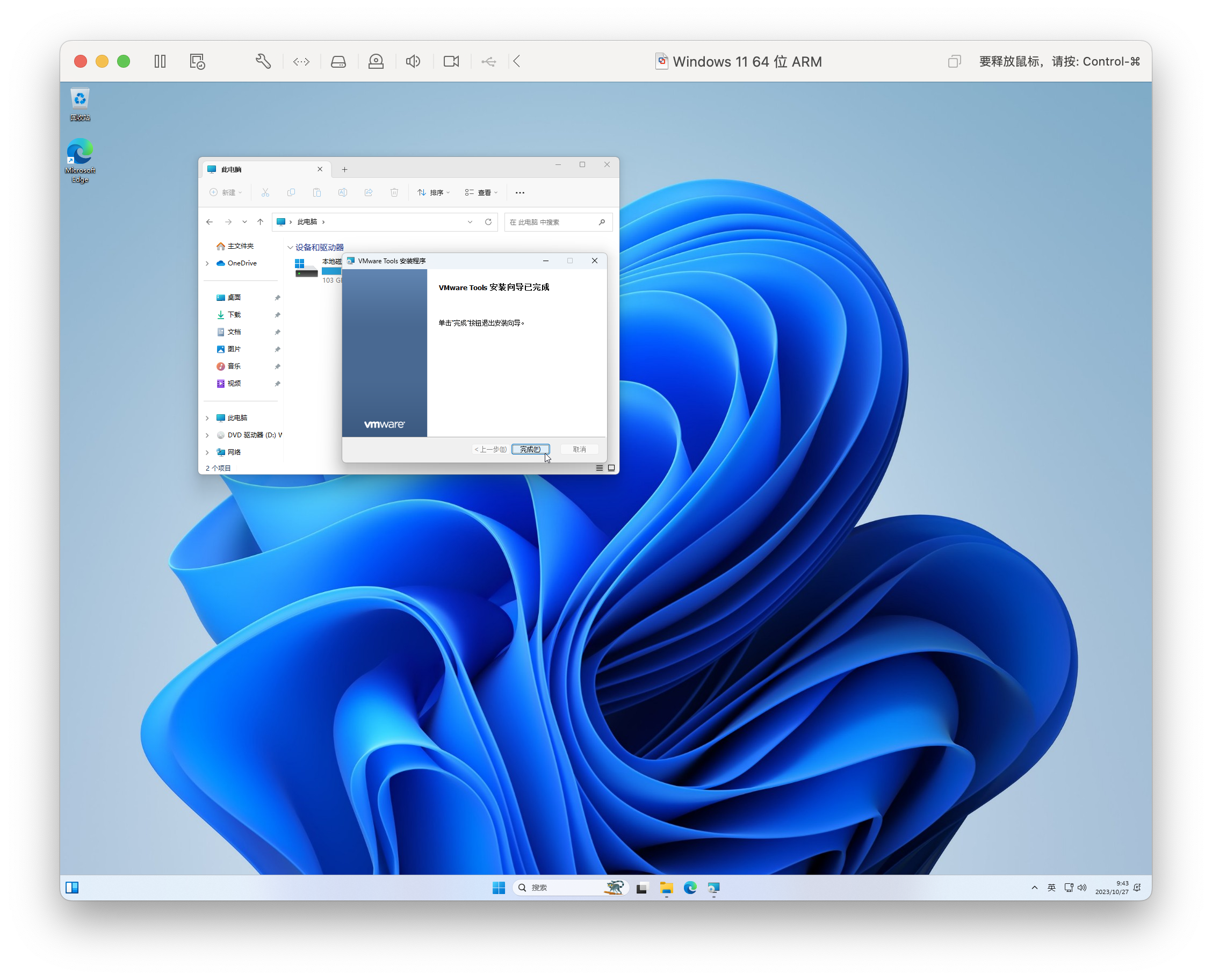The height and width of the screenshot is (980, 1212).
Task: Expand the OneDrive tree node
Action: 207,264
